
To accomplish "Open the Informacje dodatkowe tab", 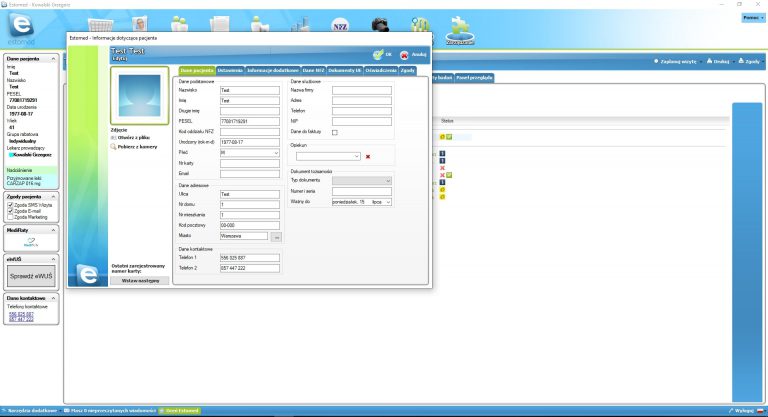I will (x=272, y=70).
